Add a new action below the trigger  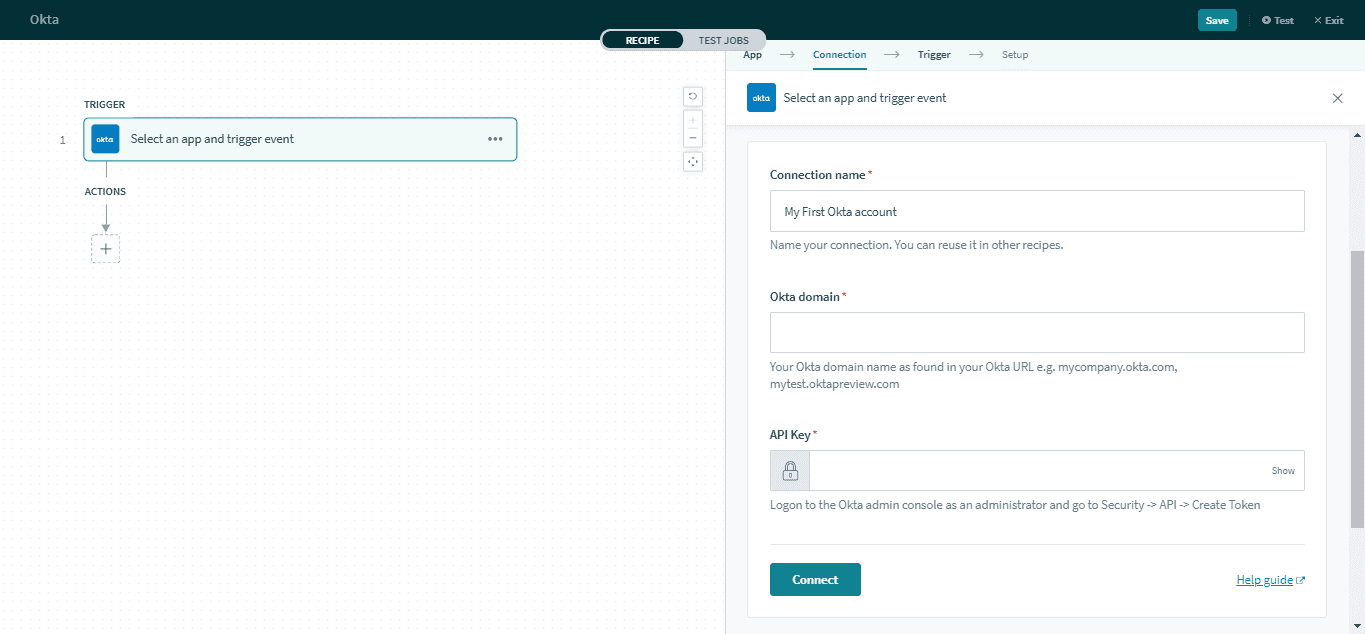point(105,248)
